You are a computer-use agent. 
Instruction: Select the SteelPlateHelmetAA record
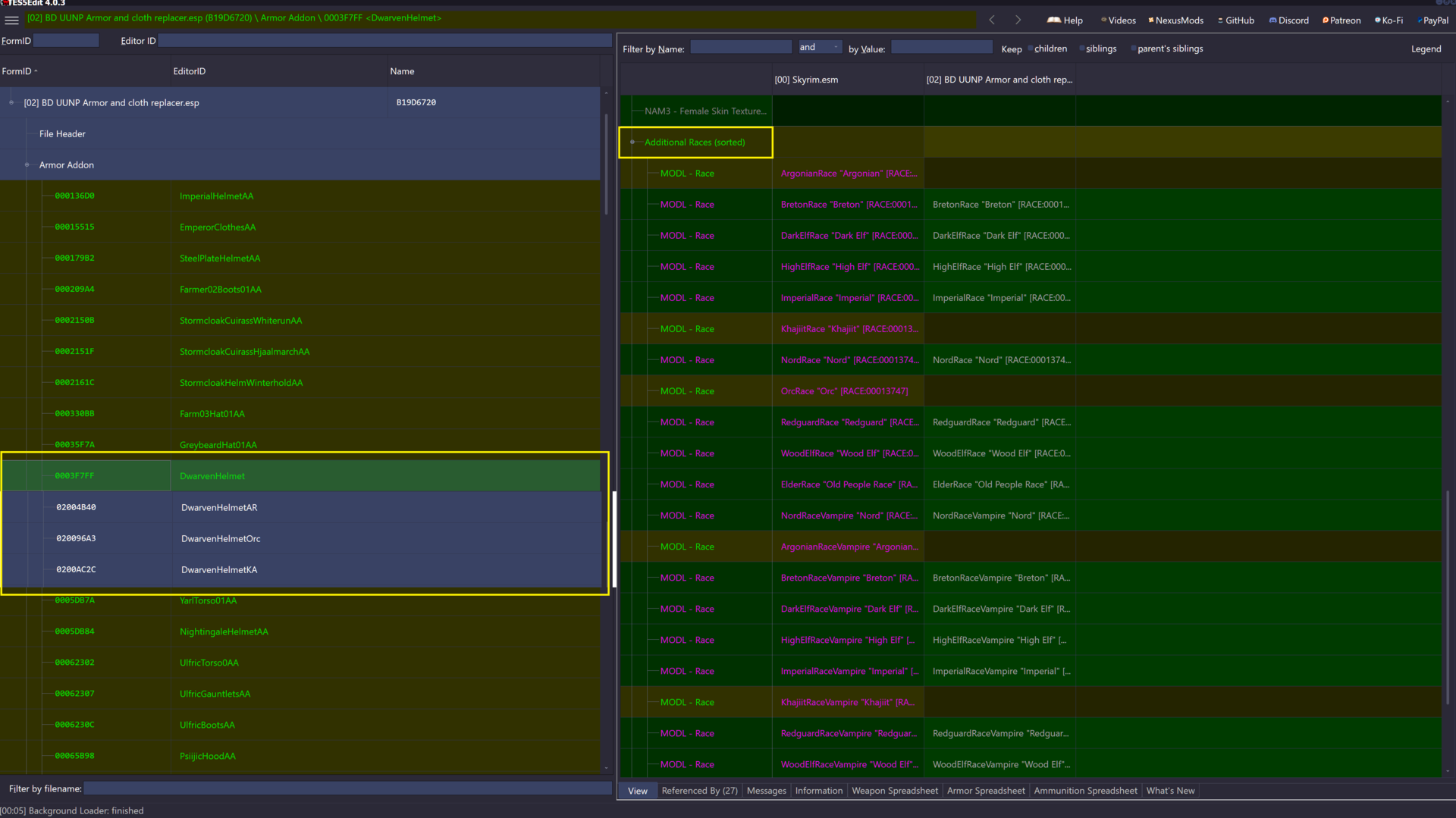coord(300,258)
